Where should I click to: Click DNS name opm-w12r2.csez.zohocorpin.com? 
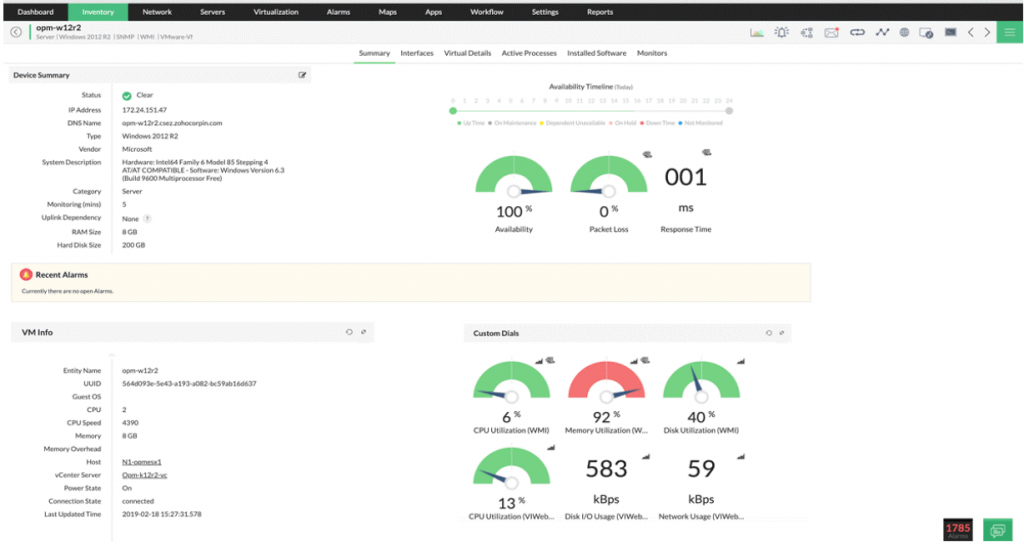(x=172, y=123)
